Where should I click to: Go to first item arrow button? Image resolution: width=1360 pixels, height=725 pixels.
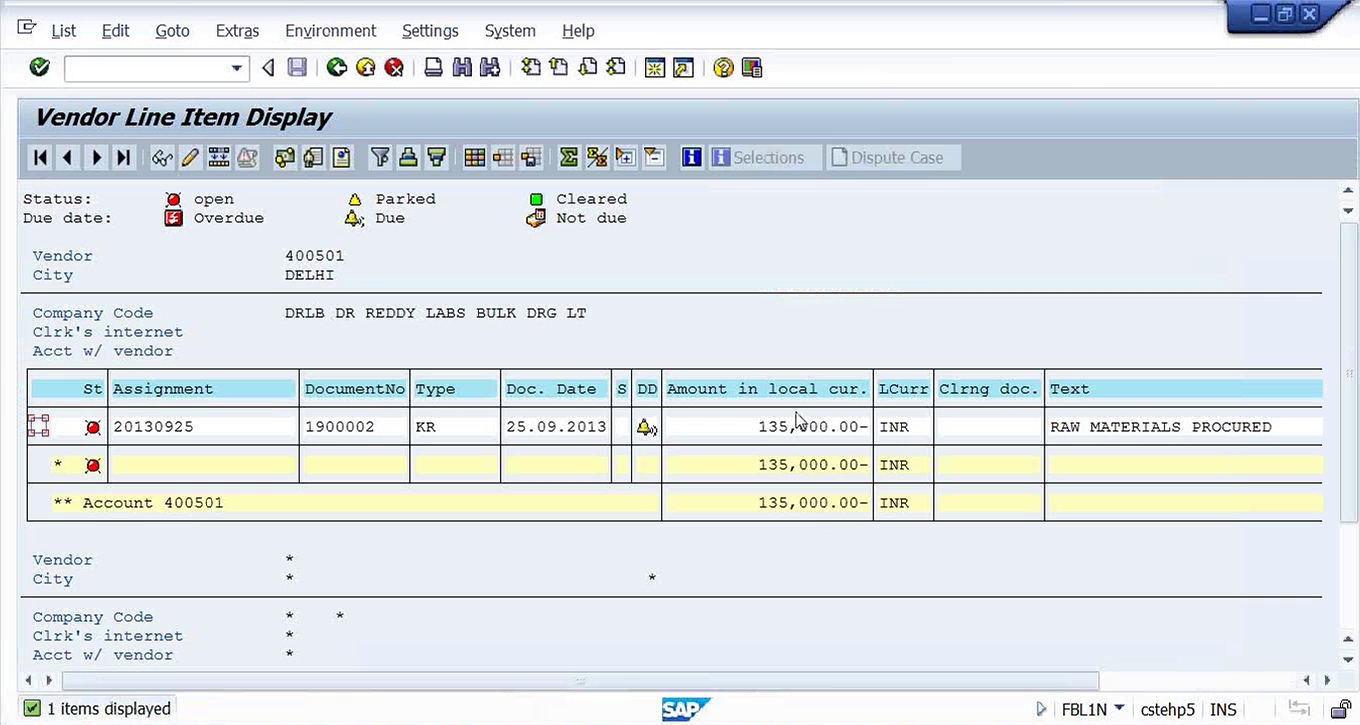pyautogui.click(x=40, y=157)
